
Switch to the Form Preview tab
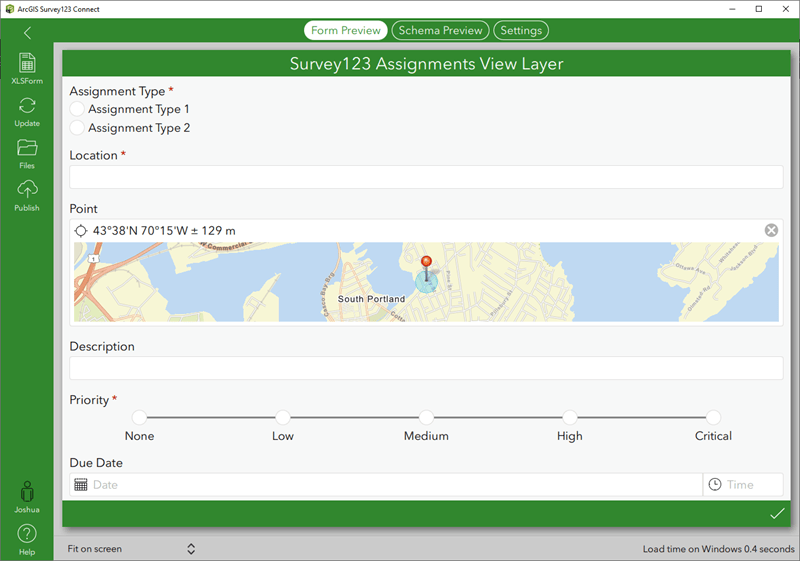pyautogui.click(x=346, y=30)
